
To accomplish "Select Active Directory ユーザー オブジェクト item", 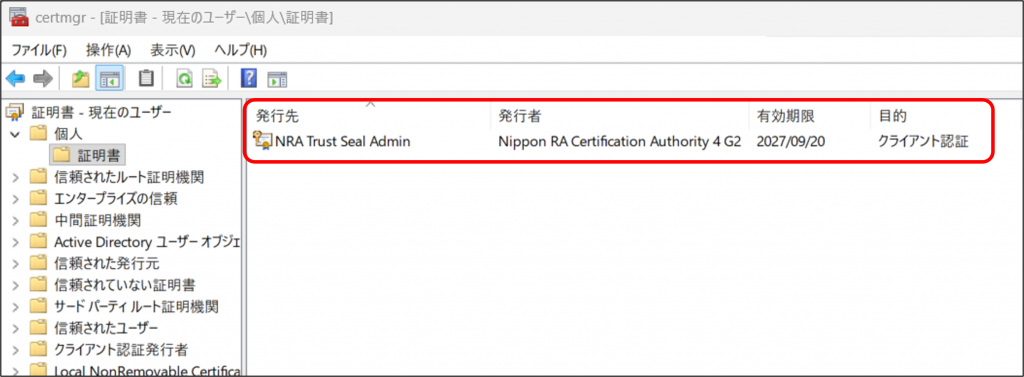I will click(x=147, y=242).
